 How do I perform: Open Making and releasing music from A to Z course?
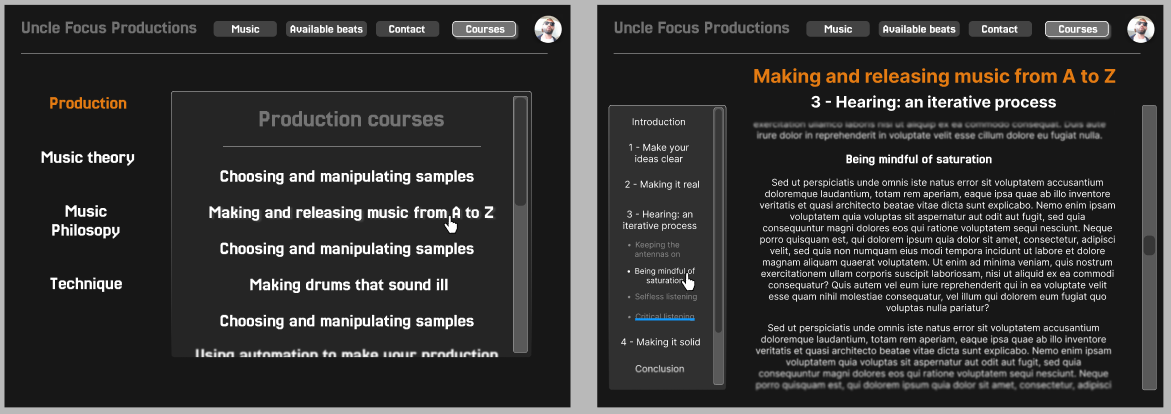[x=351, y=212]
